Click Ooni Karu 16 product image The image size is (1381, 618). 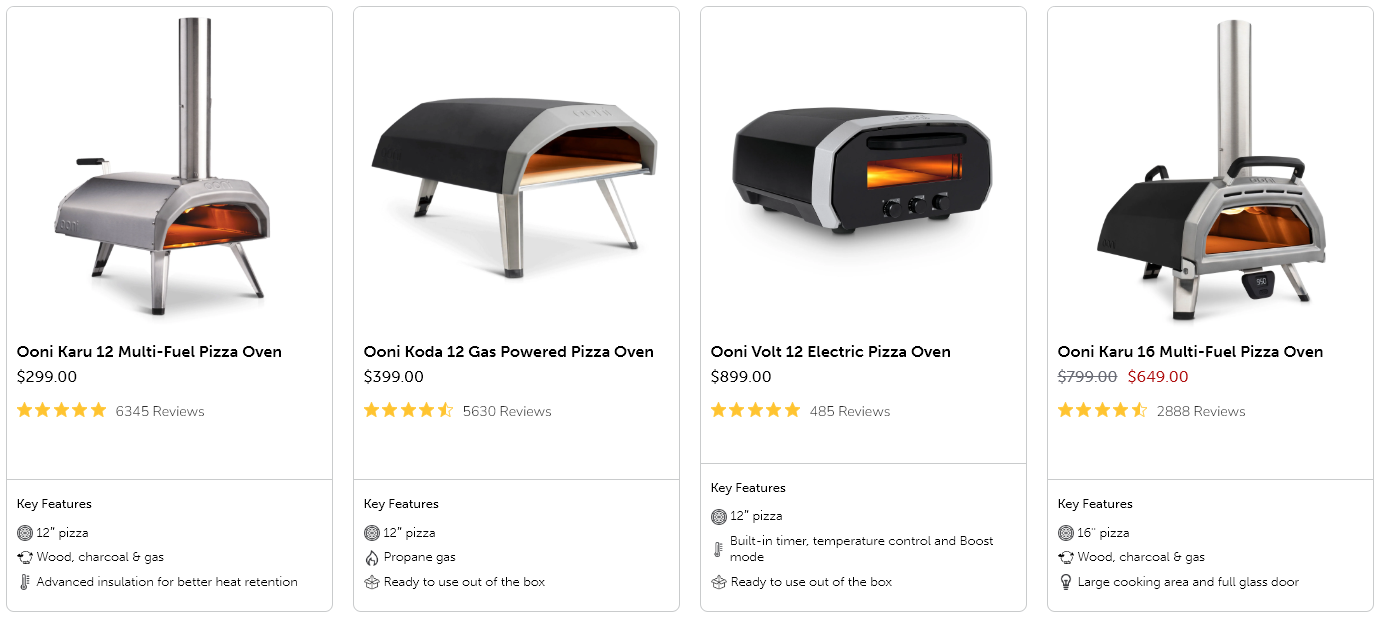point(1207,170)
